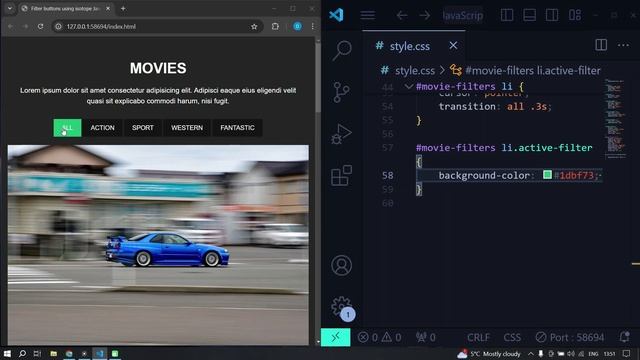
Task: Open the color picker swatch for #1dbf73
Action: click(547, 175)
